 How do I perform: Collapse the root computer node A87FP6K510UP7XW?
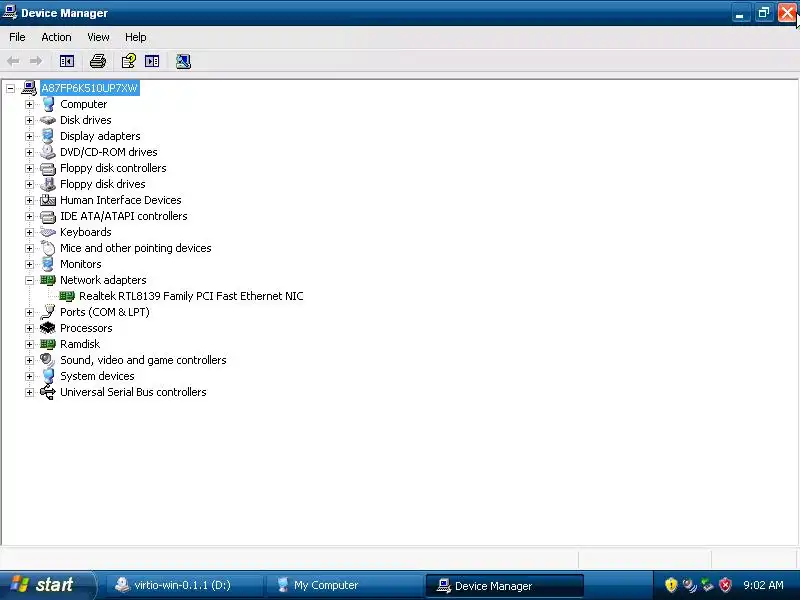click(x=10, y=88)
